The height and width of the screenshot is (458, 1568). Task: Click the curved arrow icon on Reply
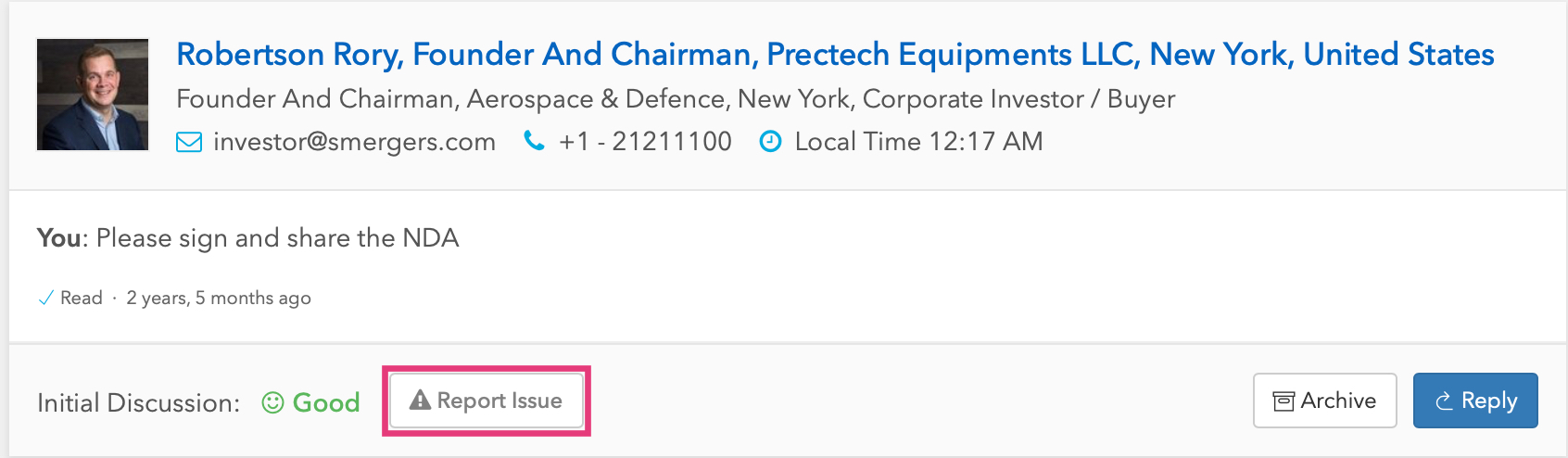pyautogui.click(x=1444, y=401)
